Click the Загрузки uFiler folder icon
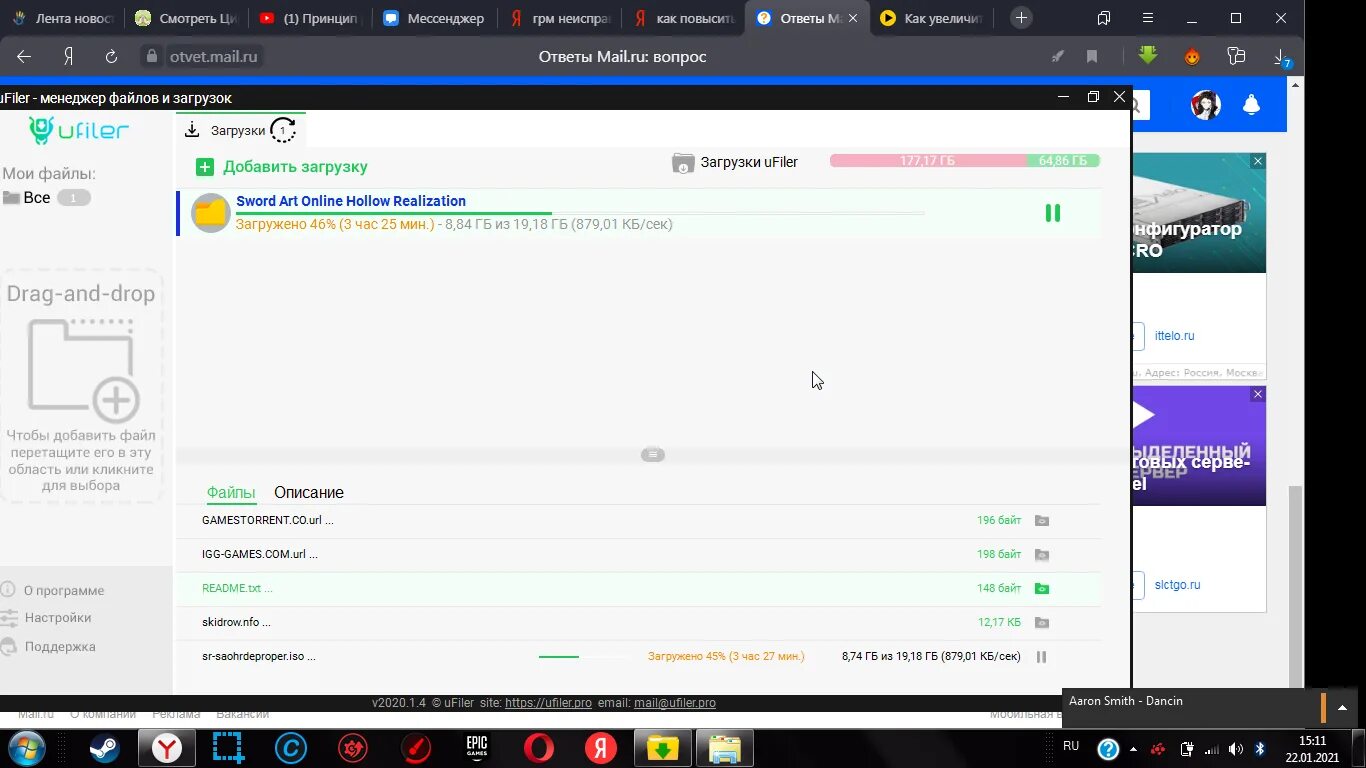The height and width of the screenshot is (768, 1366). click(683, 163)
